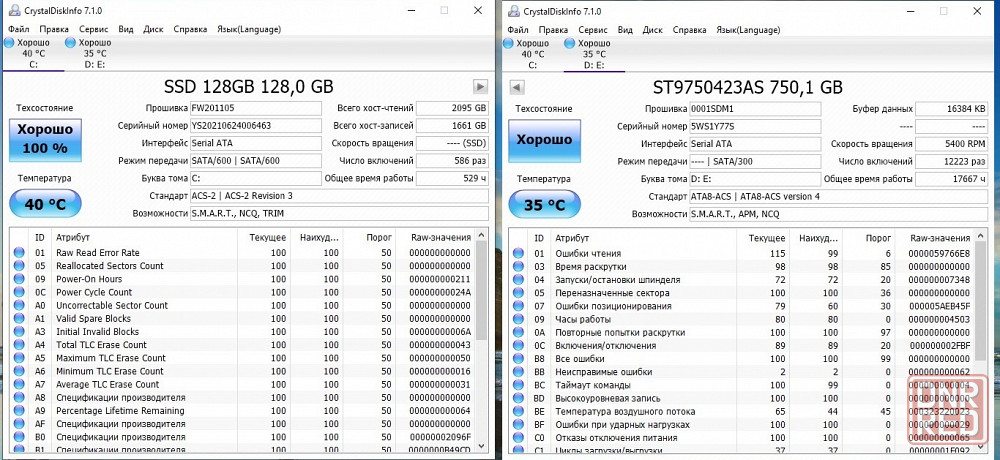Click Хорошо 100 % health status button

45,140
